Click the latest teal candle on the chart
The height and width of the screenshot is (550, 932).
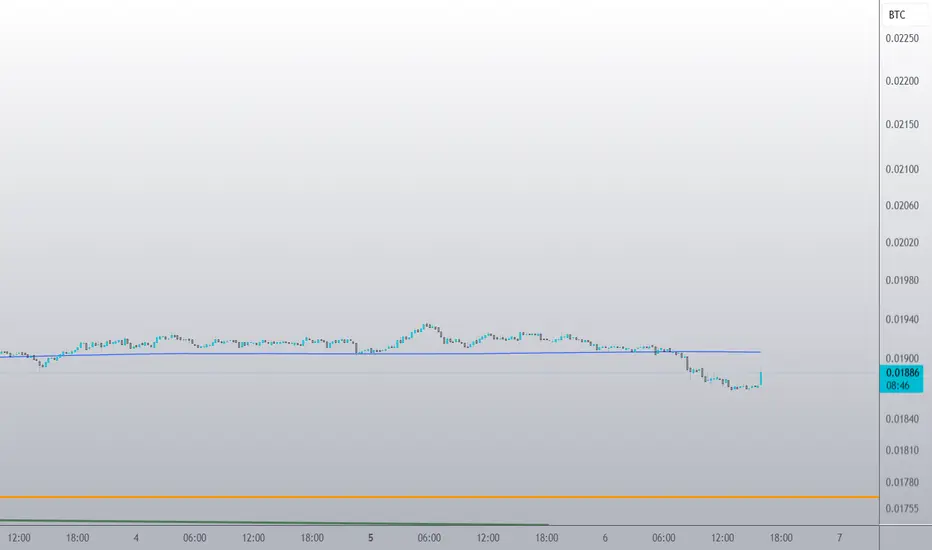coord(761,379)
